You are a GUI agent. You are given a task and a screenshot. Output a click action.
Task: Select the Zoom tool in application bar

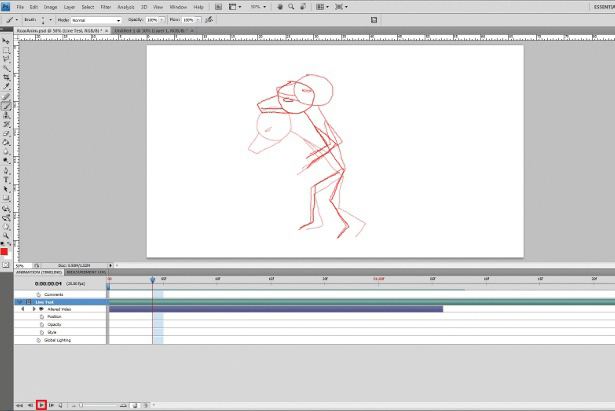point(291,7)
